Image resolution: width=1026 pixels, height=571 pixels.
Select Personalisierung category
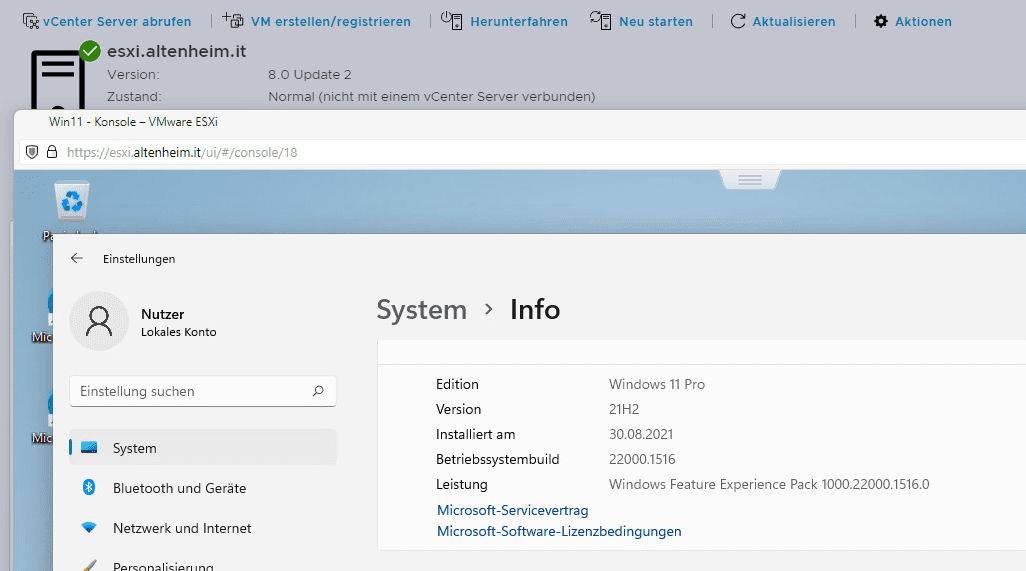click(x=203, y=564)
